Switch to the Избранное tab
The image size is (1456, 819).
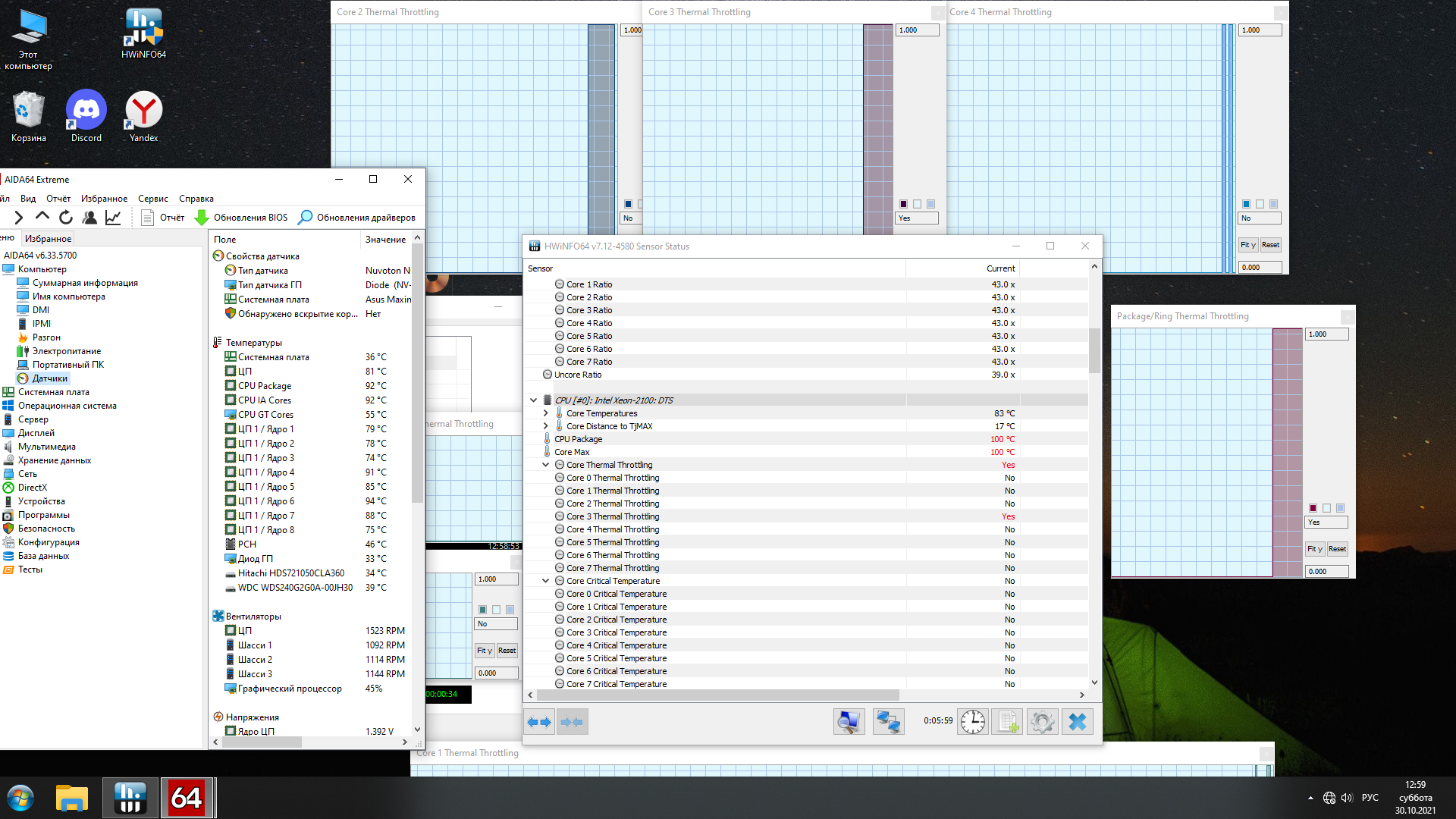(x=48, y=239)
